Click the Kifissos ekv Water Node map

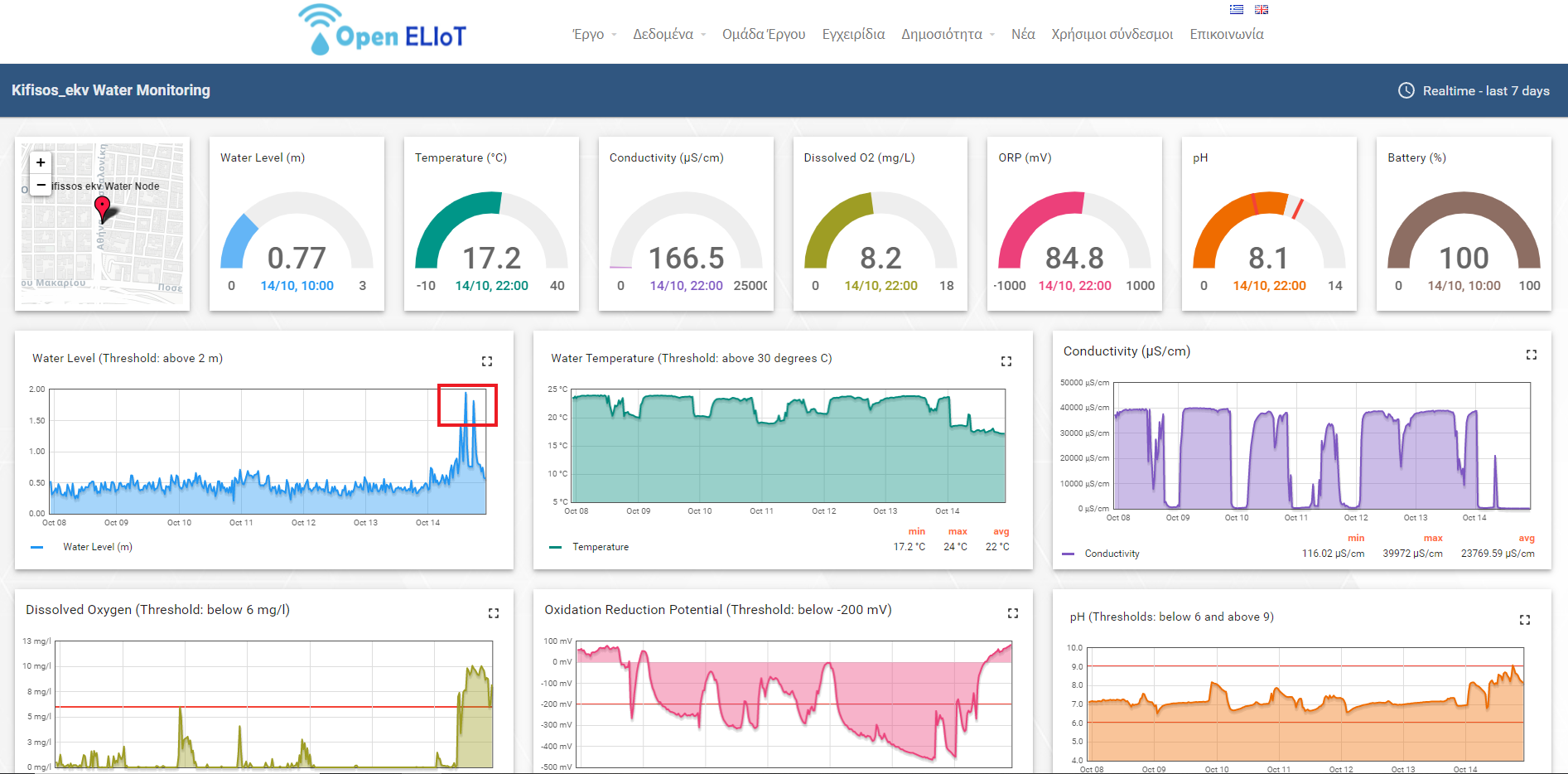coord(103,224)
